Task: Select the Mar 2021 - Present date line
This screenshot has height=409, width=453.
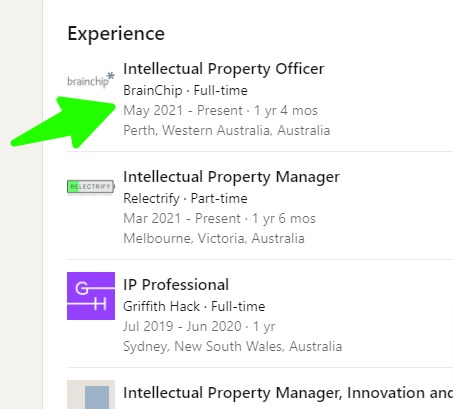Action: (x=219, y=219)
